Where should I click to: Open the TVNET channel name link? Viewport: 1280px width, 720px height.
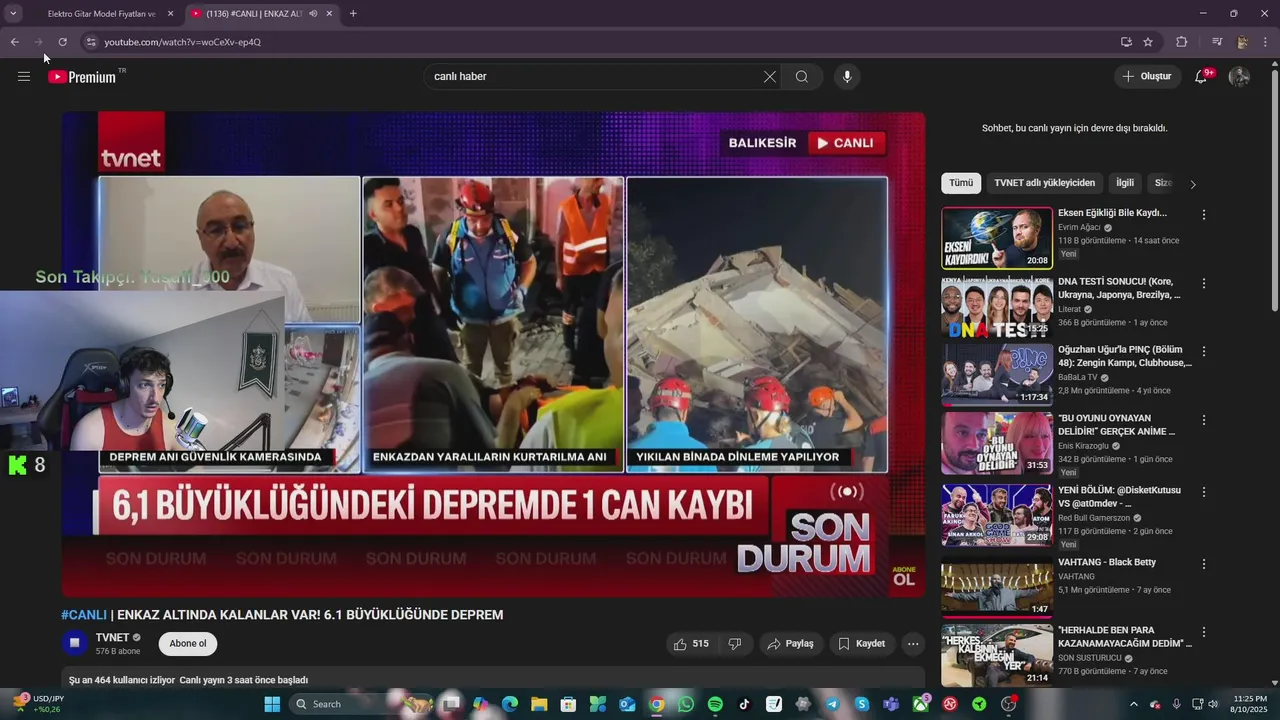click(112, 638)
